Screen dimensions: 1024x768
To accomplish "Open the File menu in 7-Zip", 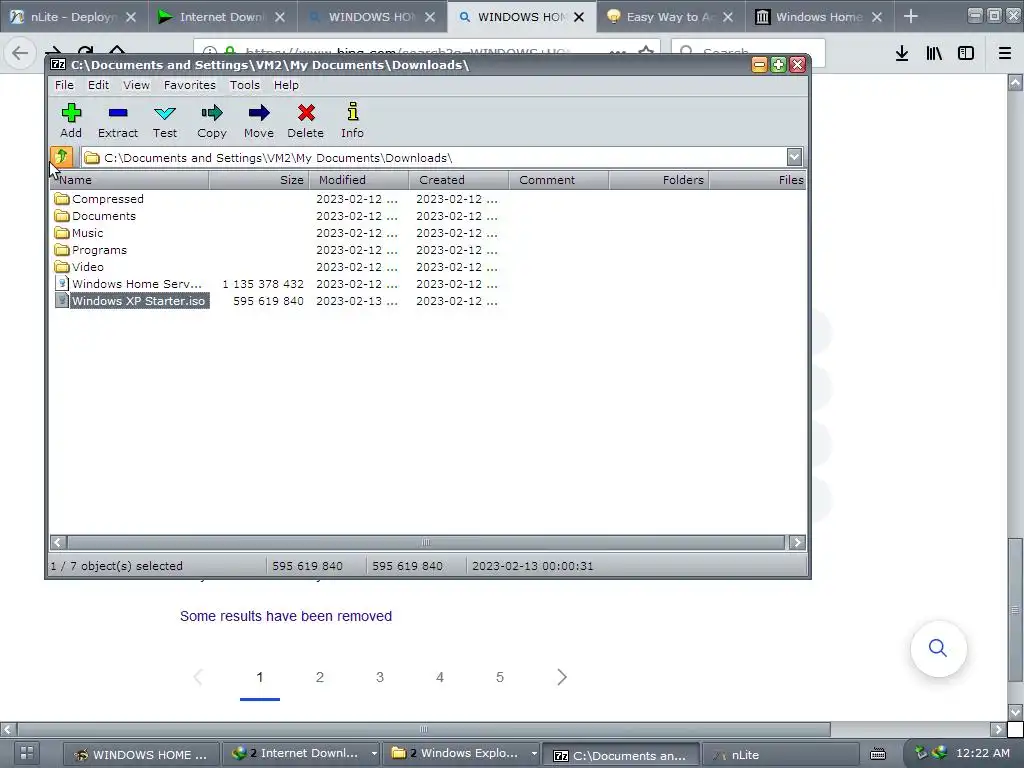I will coord(64,85).
